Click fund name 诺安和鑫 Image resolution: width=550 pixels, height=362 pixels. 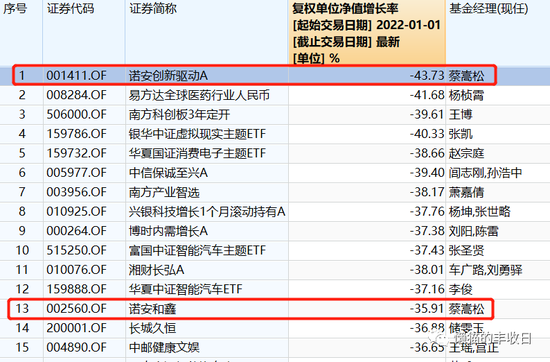[x=152, y=309]
